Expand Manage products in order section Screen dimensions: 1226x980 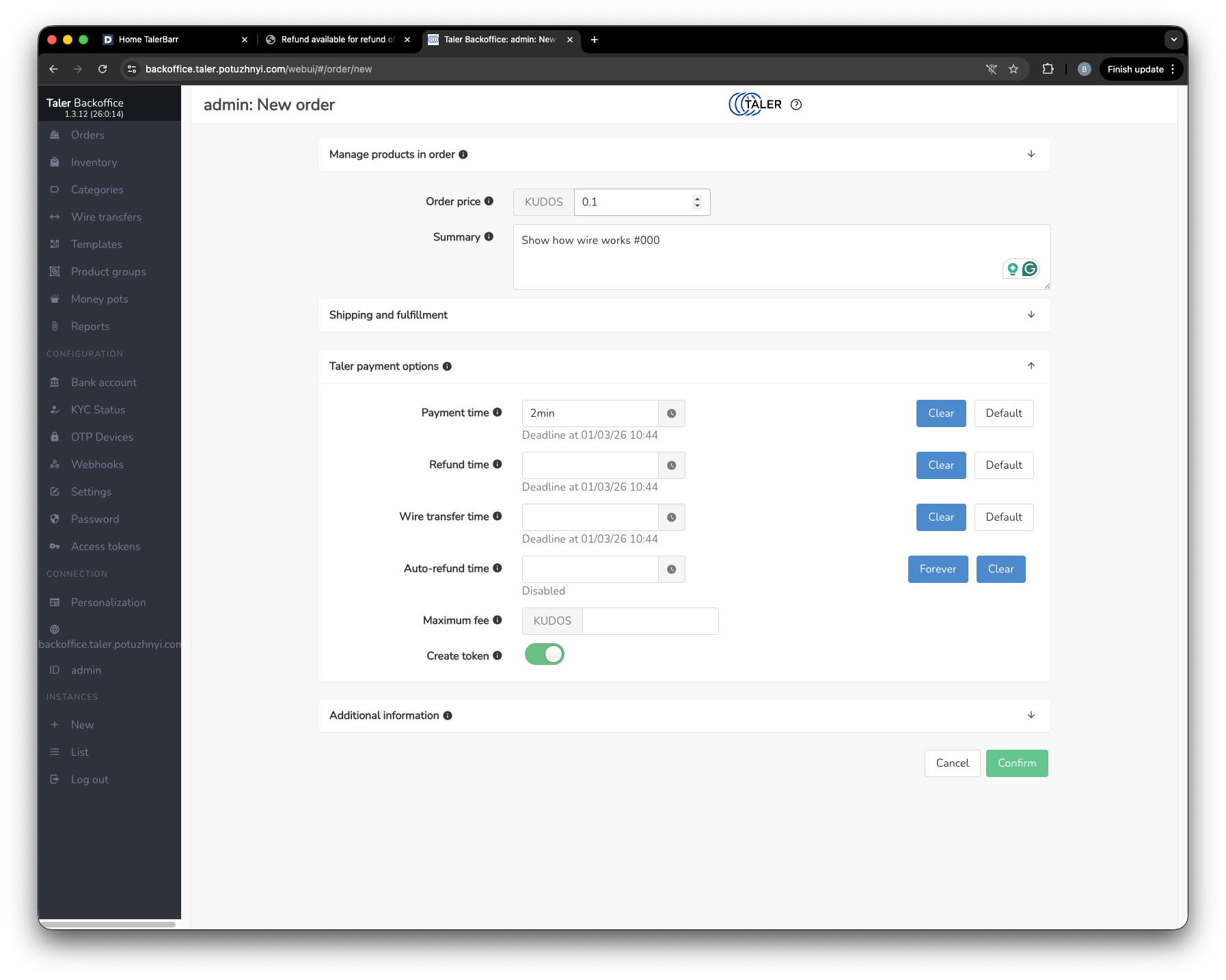(x=1031, y=154)
